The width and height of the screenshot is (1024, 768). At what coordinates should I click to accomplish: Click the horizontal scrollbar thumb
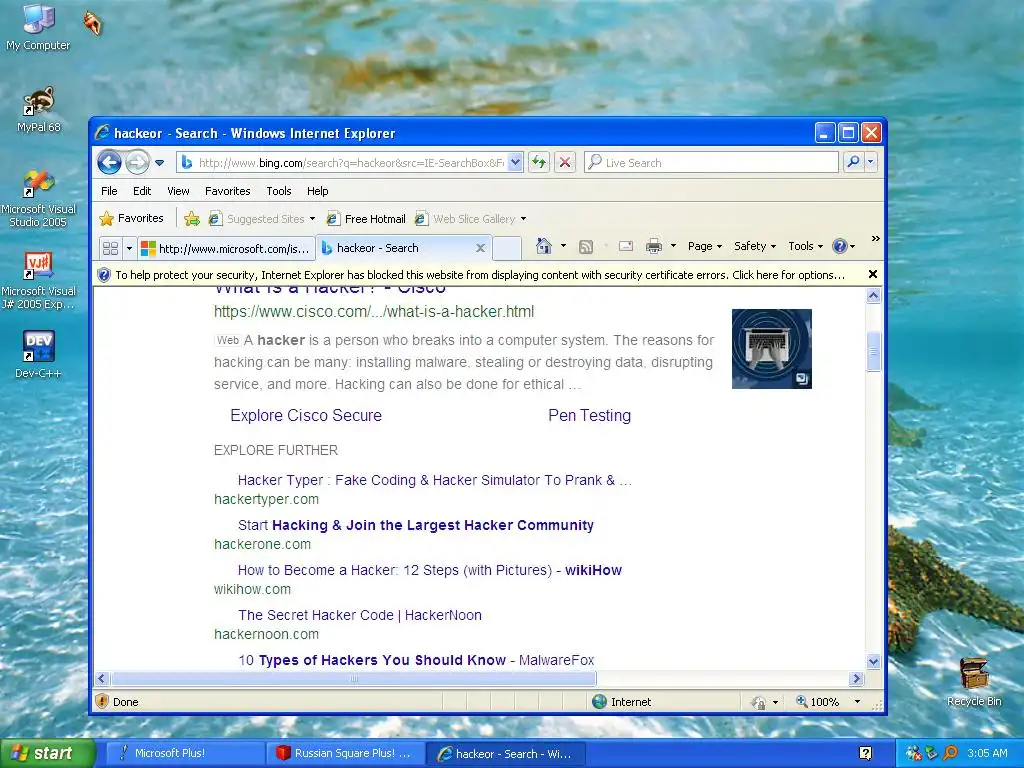(353, 679)
